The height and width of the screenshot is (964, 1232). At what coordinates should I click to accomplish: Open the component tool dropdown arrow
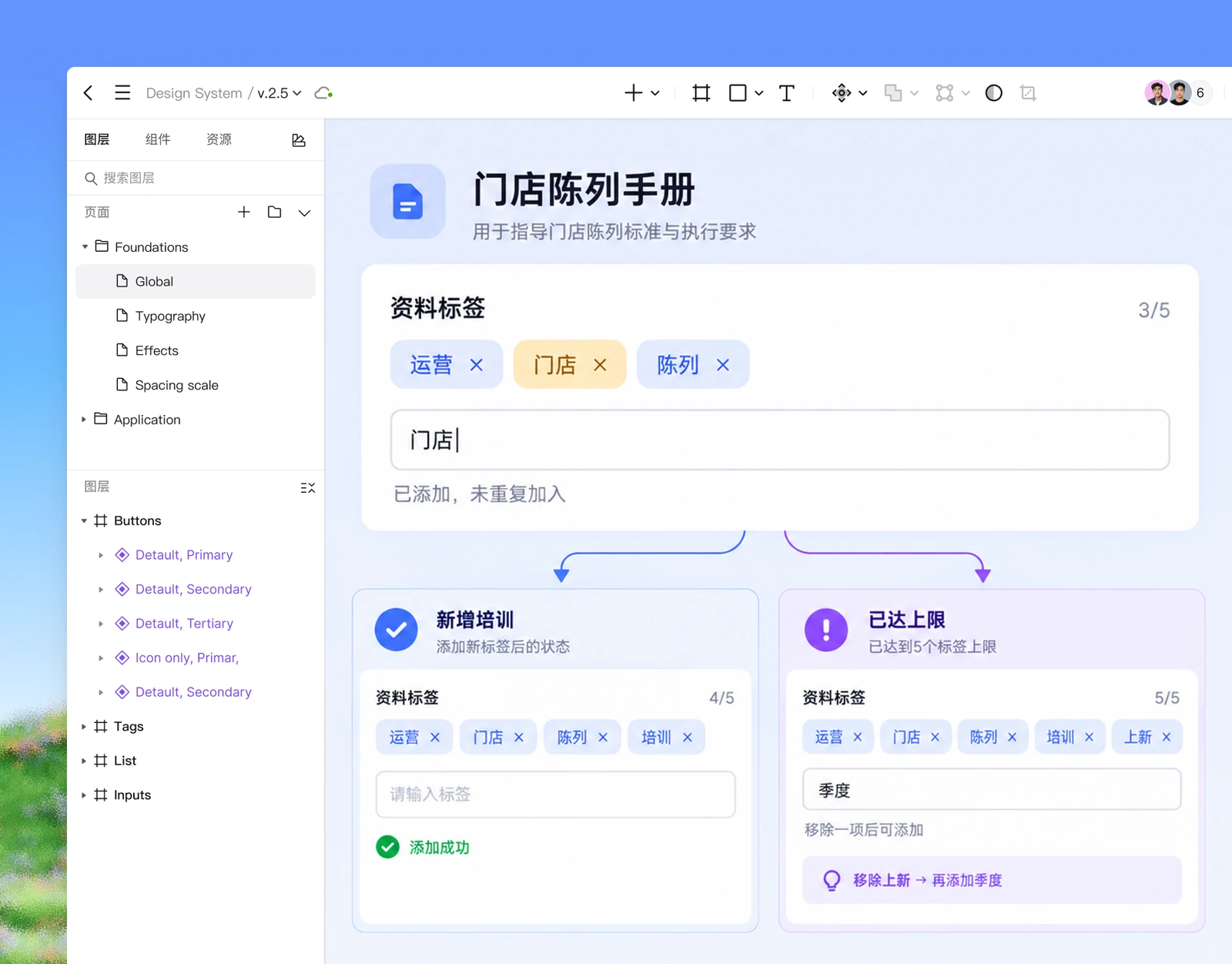point(863,93)
